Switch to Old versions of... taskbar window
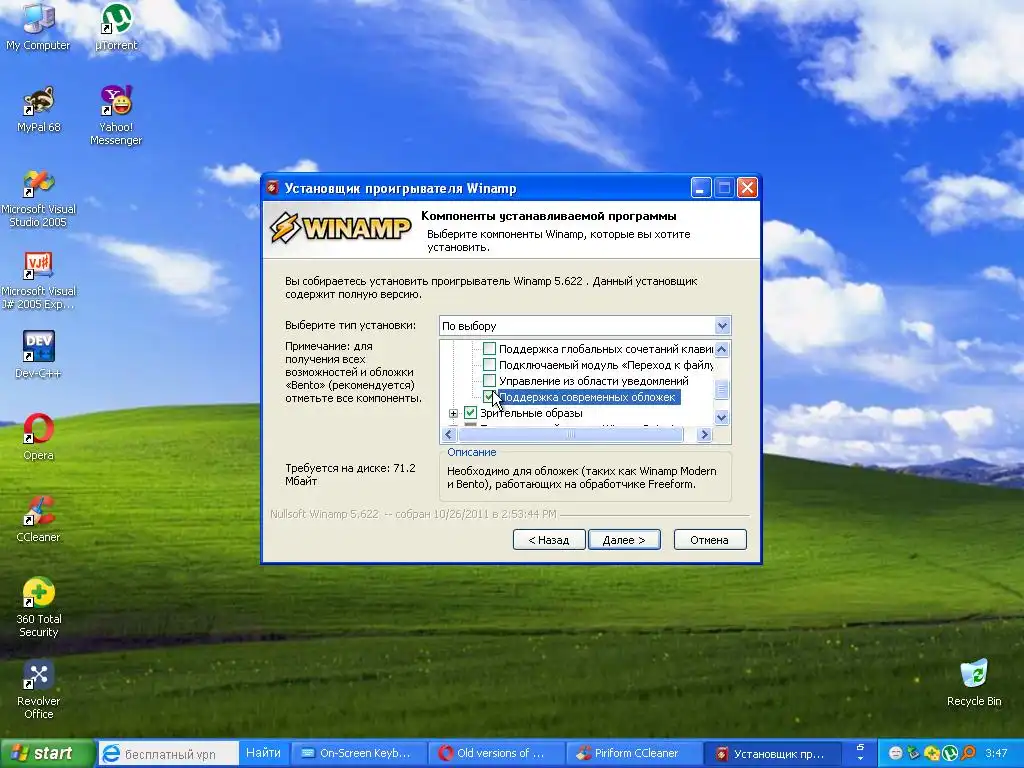This screenshot has height=768, width=1024. [x=496, y=754]
